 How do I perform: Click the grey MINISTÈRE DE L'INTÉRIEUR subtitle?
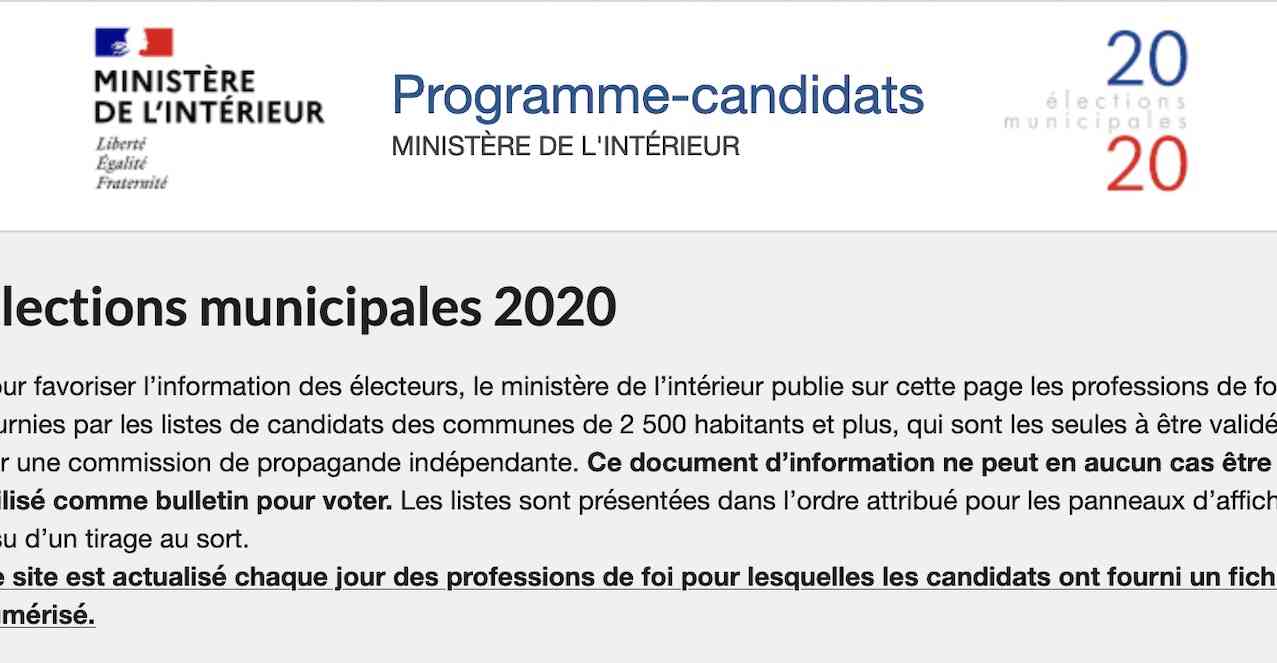[x=565, y=146]
